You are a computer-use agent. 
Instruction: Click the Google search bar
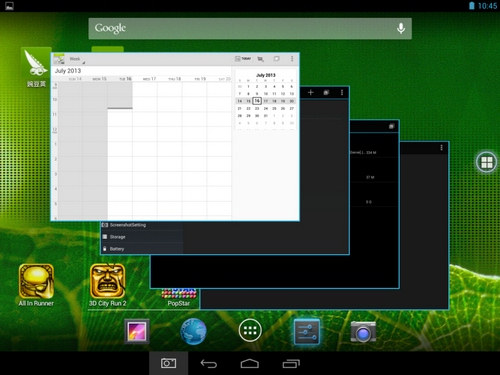point(250,29)
